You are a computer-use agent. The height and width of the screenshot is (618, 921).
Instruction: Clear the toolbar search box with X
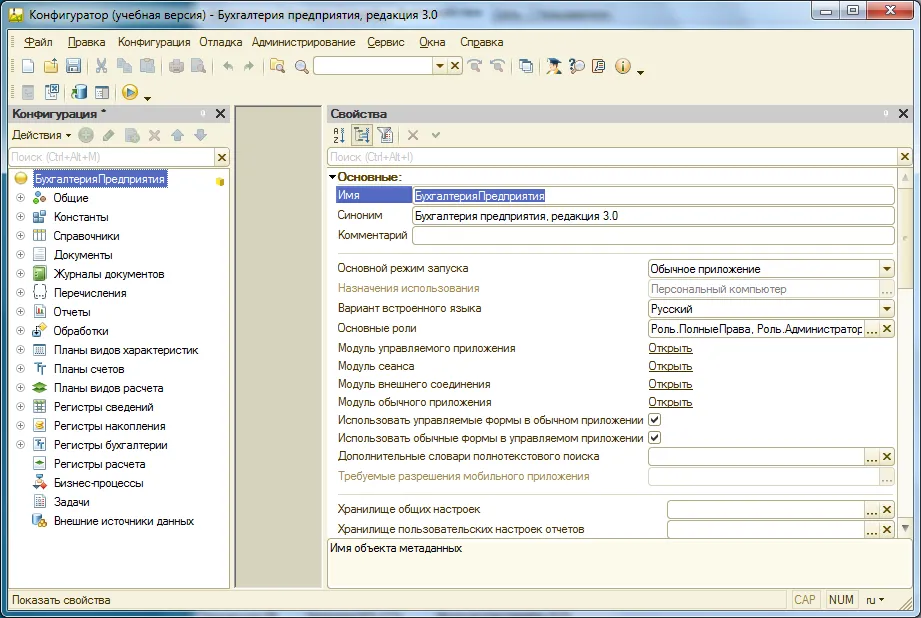(x=455, y=66)
